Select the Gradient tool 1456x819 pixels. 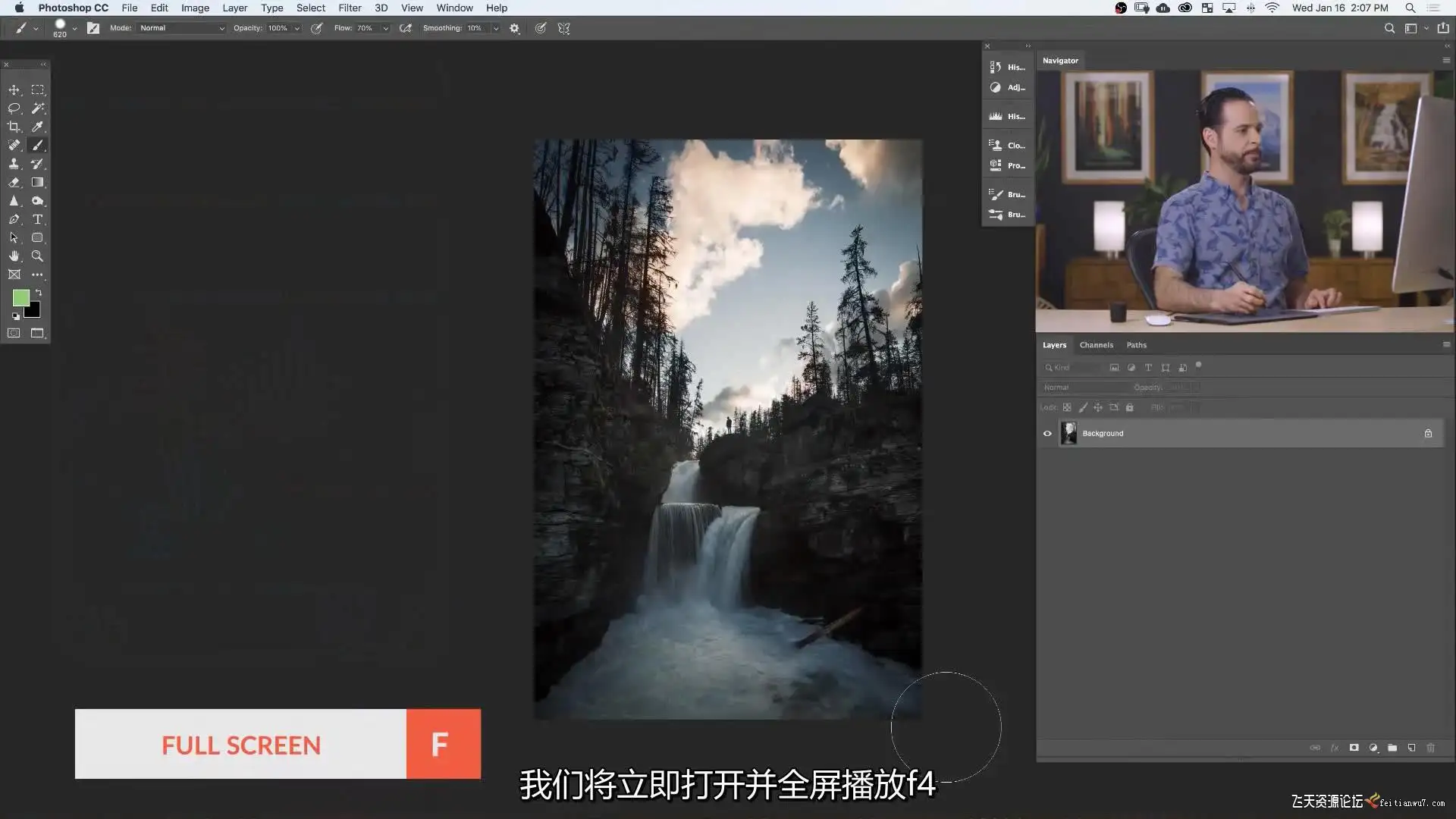click(37, 183)
